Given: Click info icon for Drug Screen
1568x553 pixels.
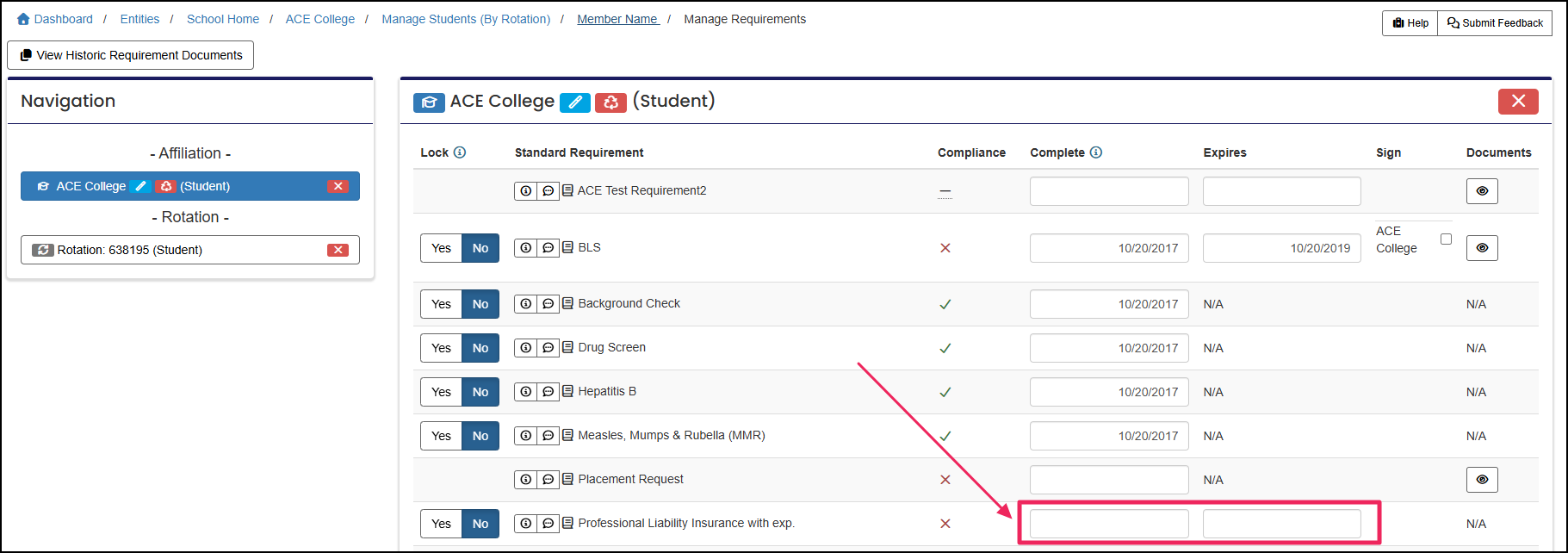Looking at the screenshot, I should point(525,348).
